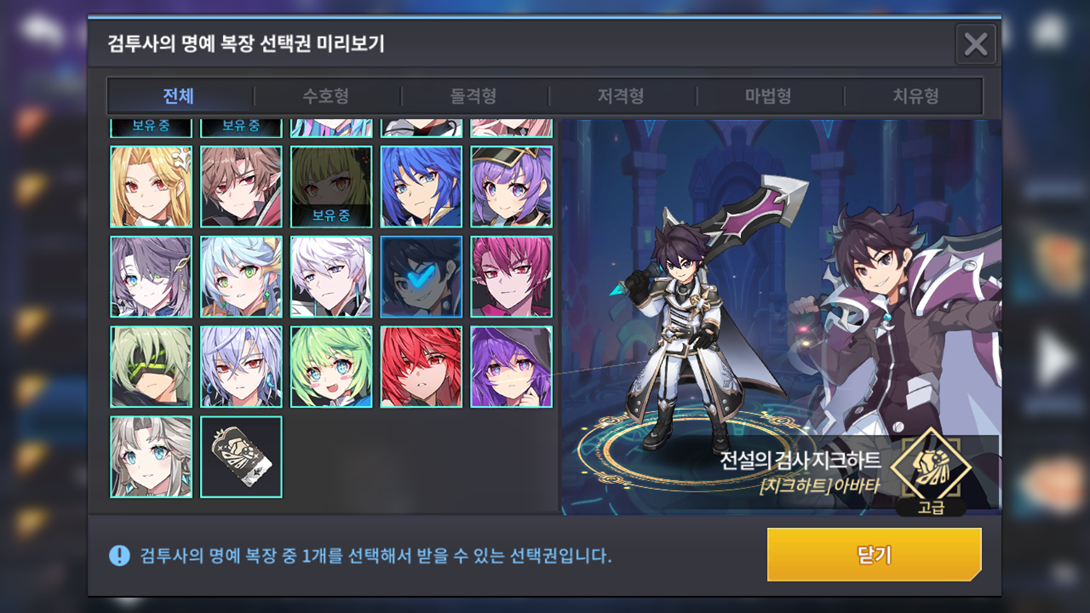Close the preview dialog with X

[975, 44]
